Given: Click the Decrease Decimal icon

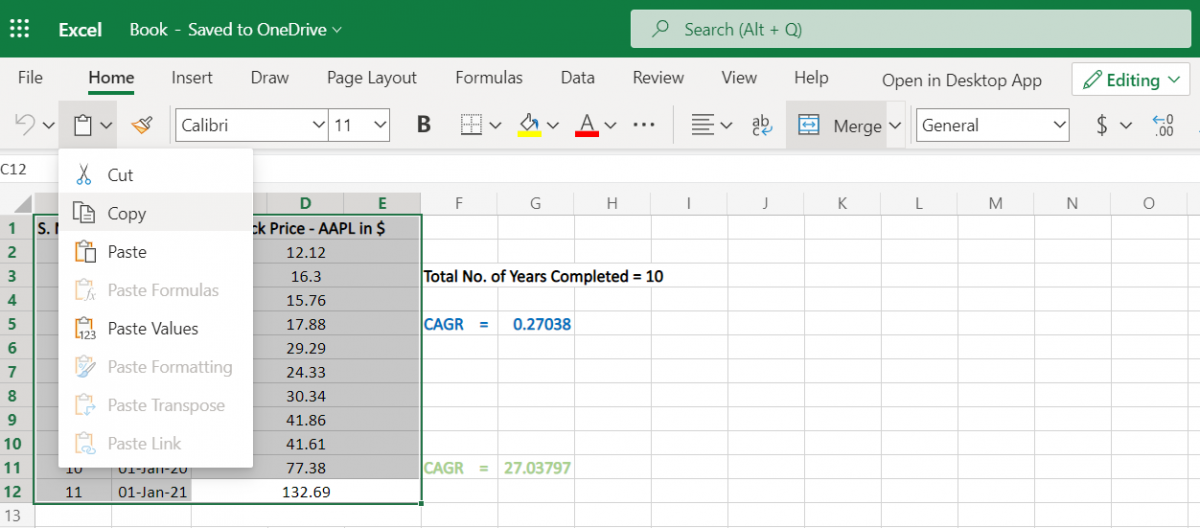Looking at the screenshot, I should pyautogui.click(x=1163, y=125).
